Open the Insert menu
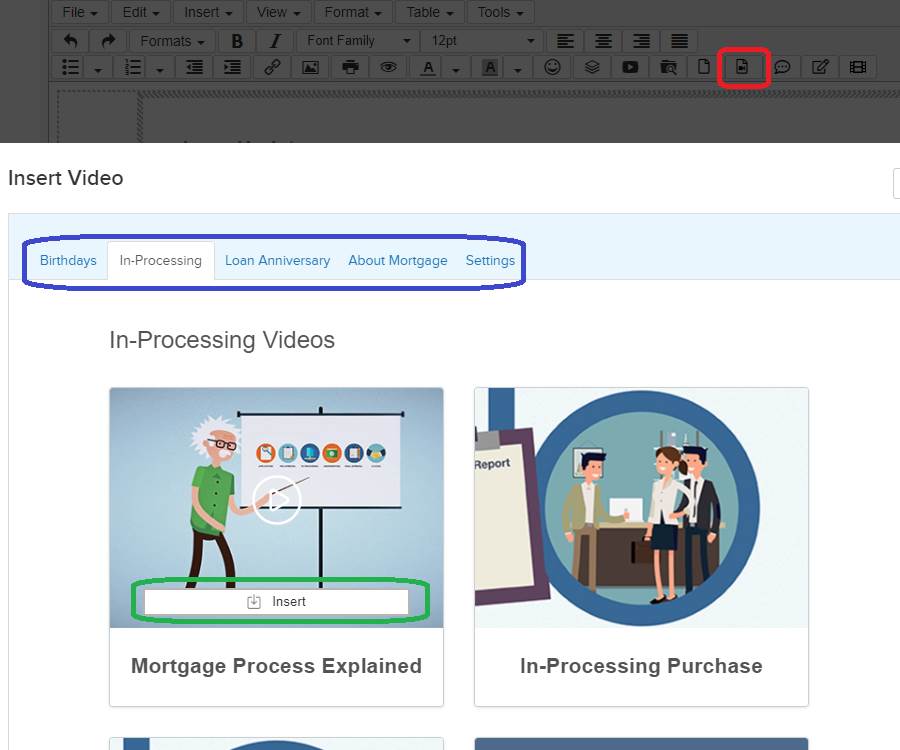Image resolution: width=900 pixels, height=750 pixels. pyautogui.click(x=208, y=11)
